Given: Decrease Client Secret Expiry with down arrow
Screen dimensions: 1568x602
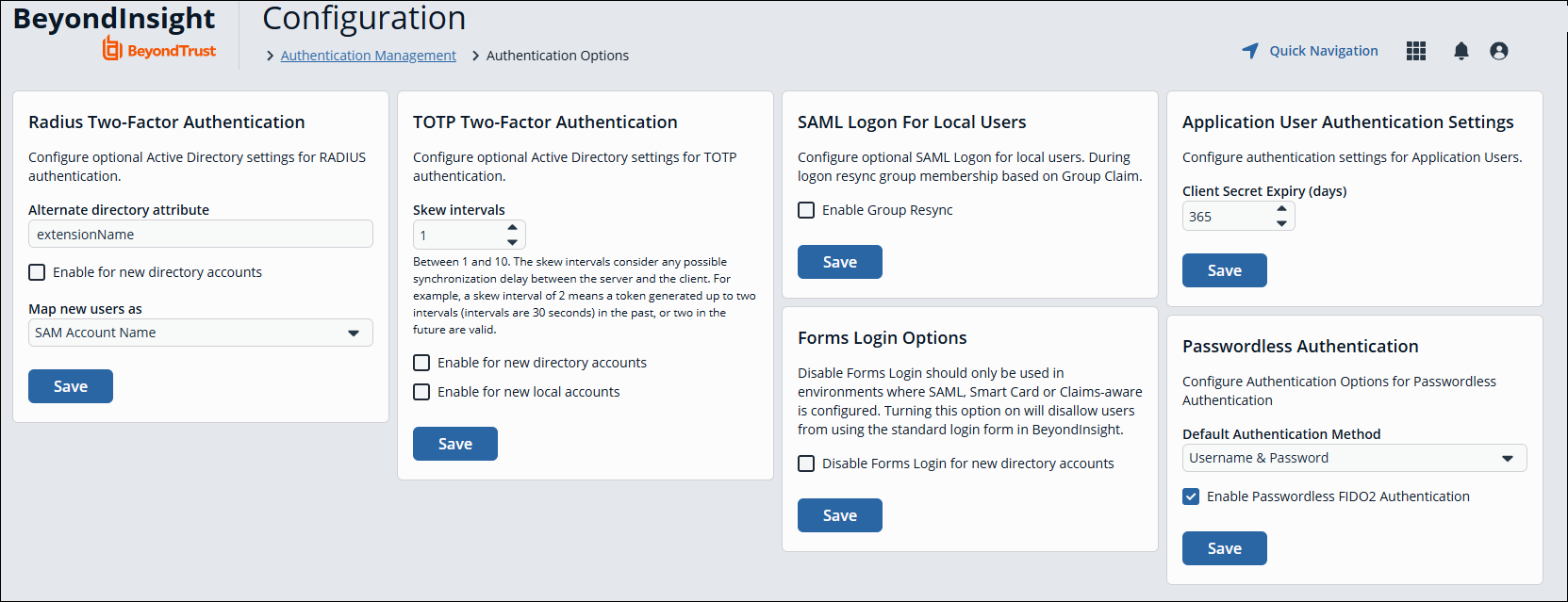Looking at the screenshot, I should point(1282,224).
